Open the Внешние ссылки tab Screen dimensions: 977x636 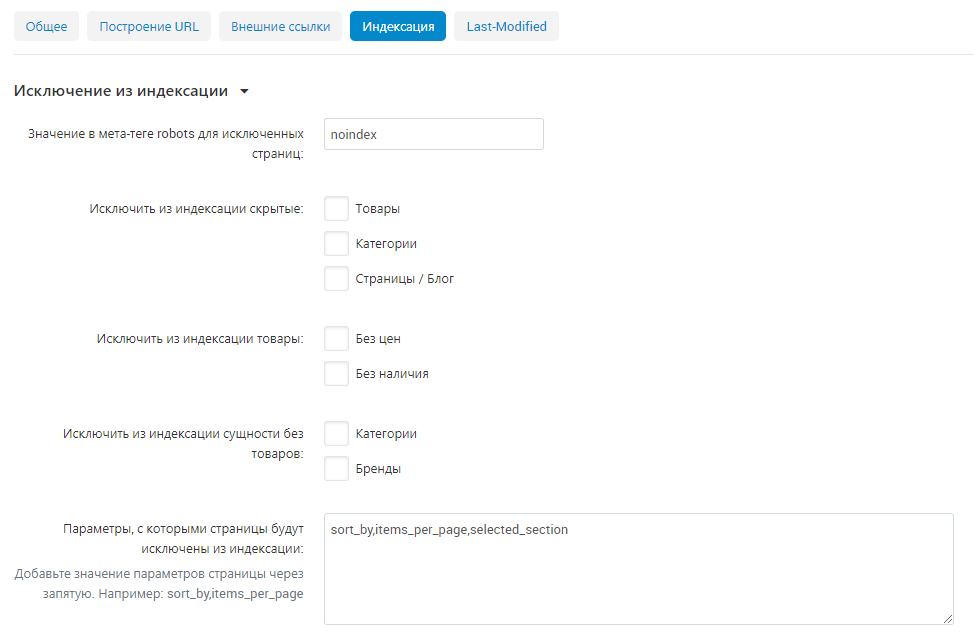click(280, 26)
